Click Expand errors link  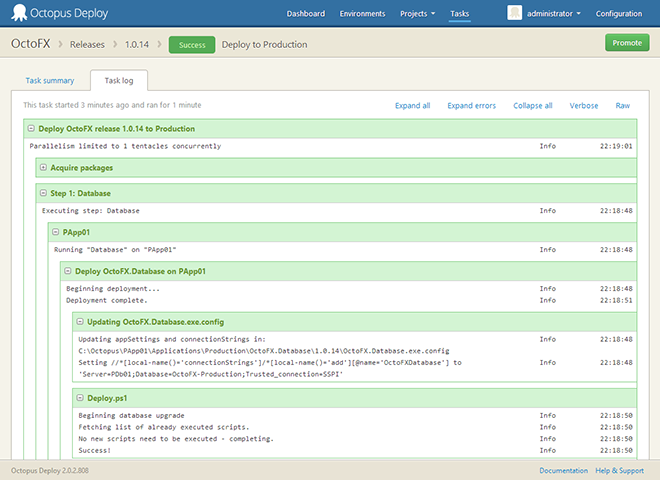tap(471, 106)
